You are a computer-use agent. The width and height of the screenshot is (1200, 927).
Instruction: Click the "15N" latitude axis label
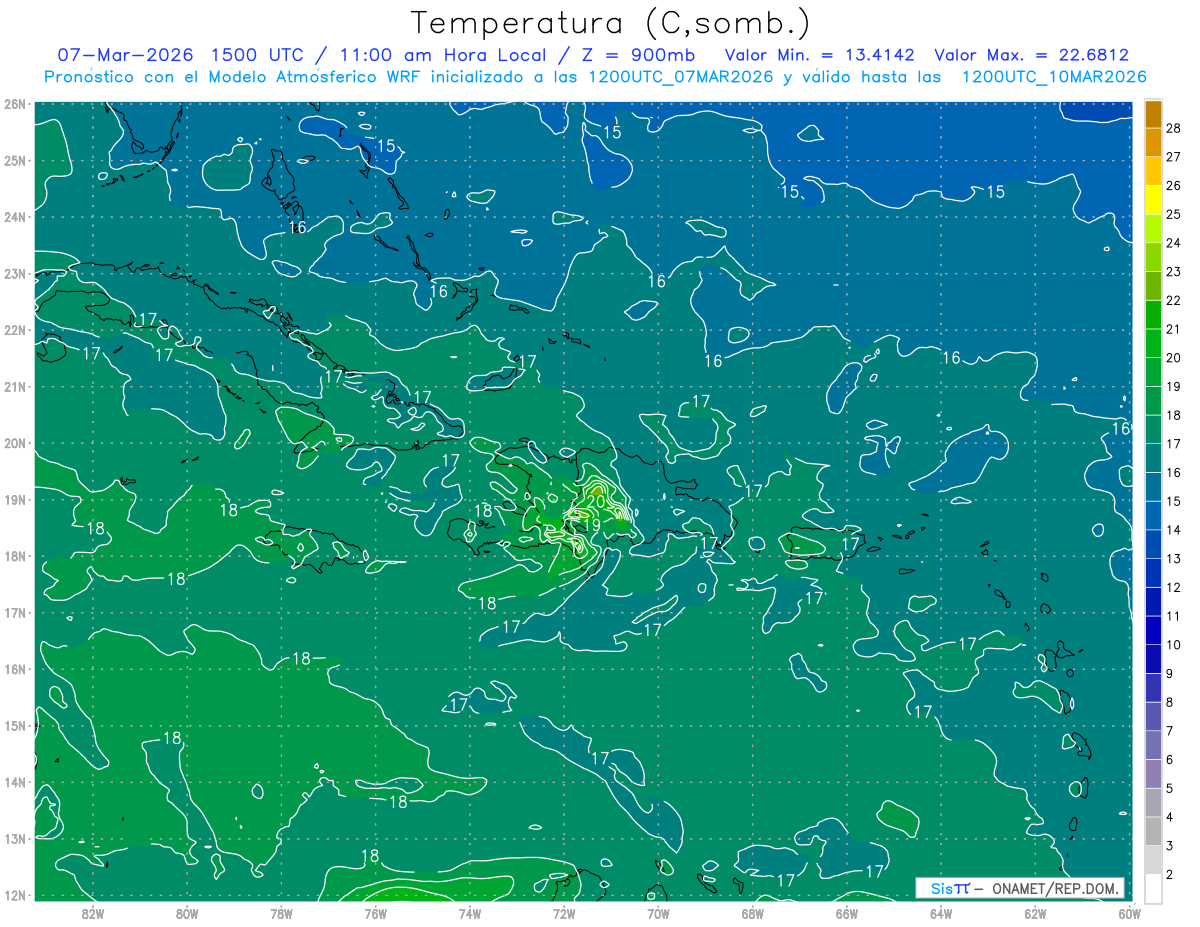tap(14, 725)
